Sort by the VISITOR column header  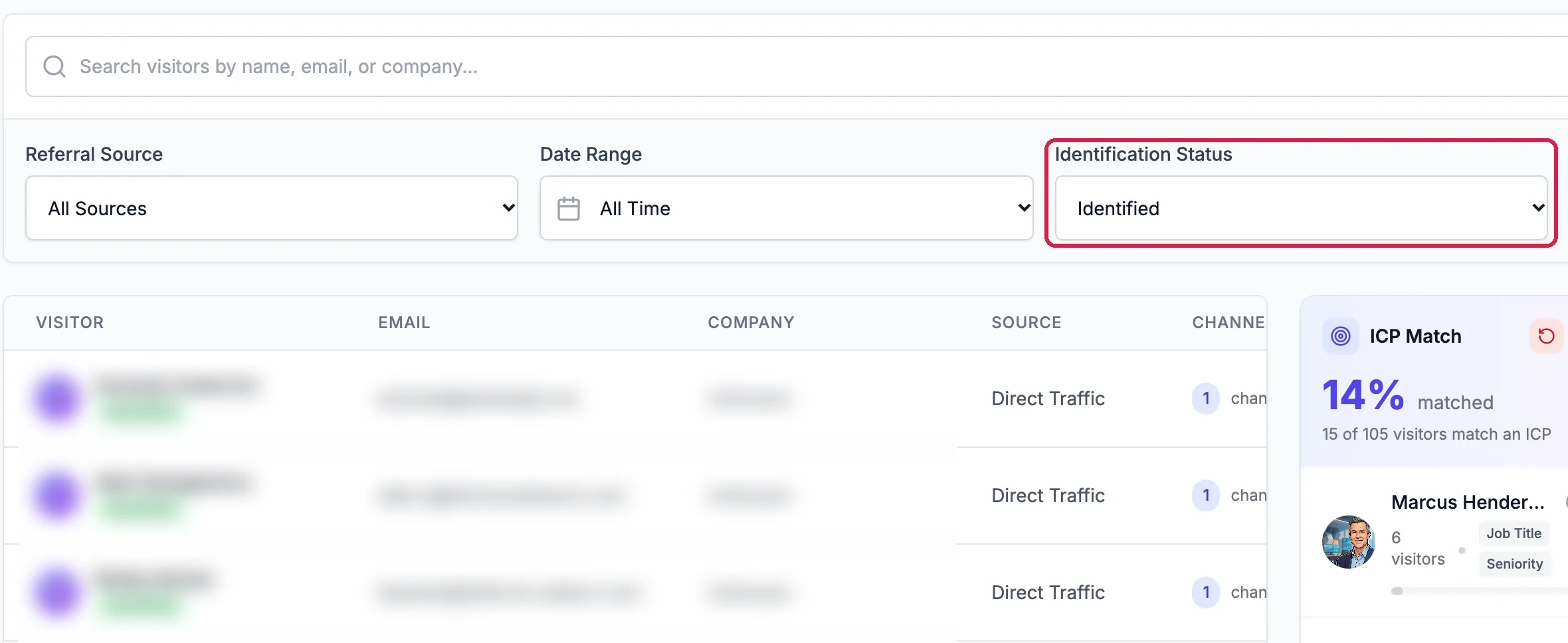click(x=70, y=323)
